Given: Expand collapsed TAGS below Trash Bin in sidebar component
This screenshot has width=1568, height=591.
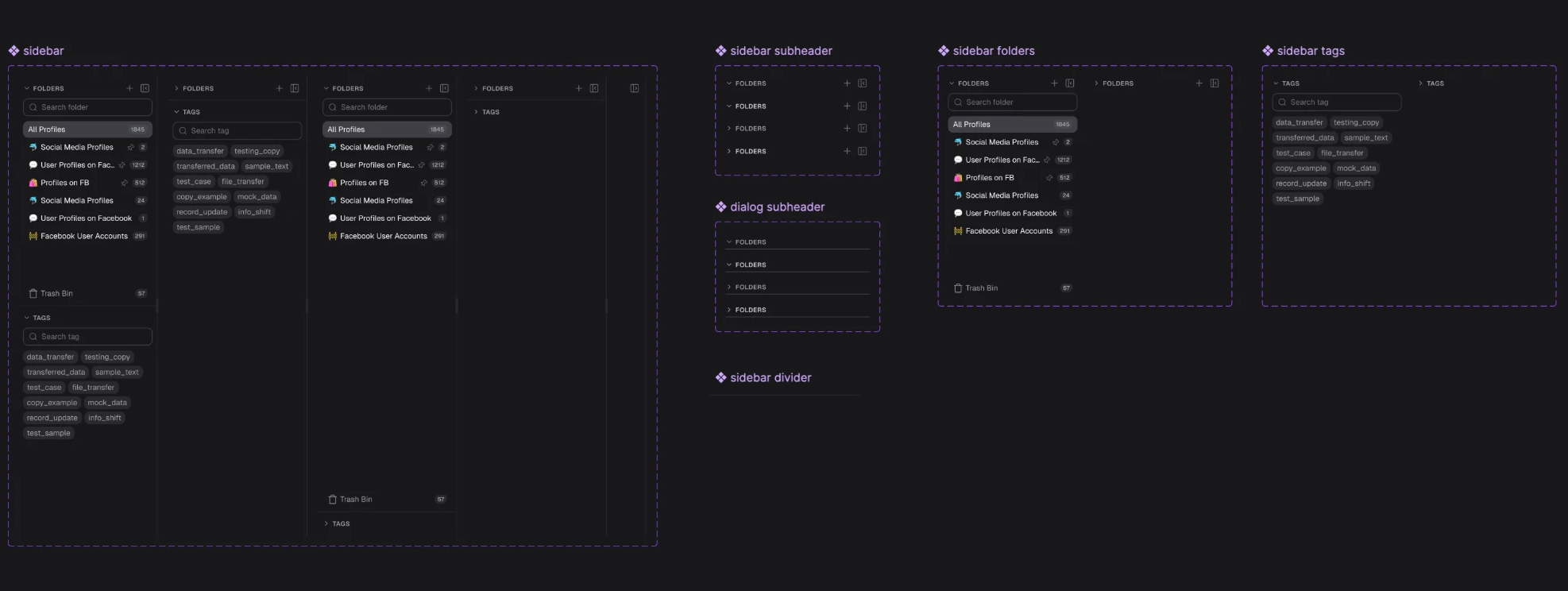Looking at the screenshot, I should click(x=326, y=523).
